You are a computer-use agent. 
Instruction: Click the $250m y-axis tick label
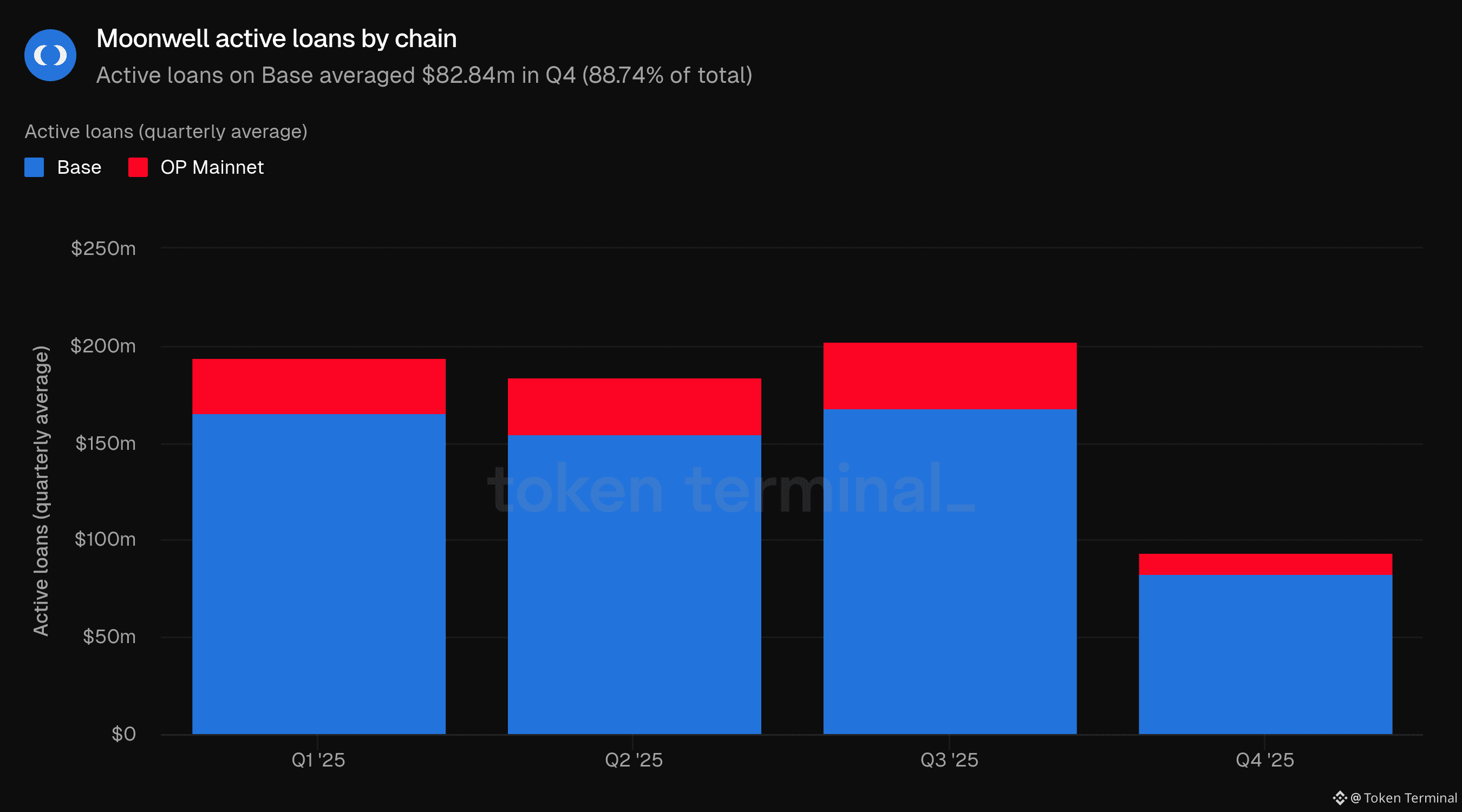(x=103, y=248)
